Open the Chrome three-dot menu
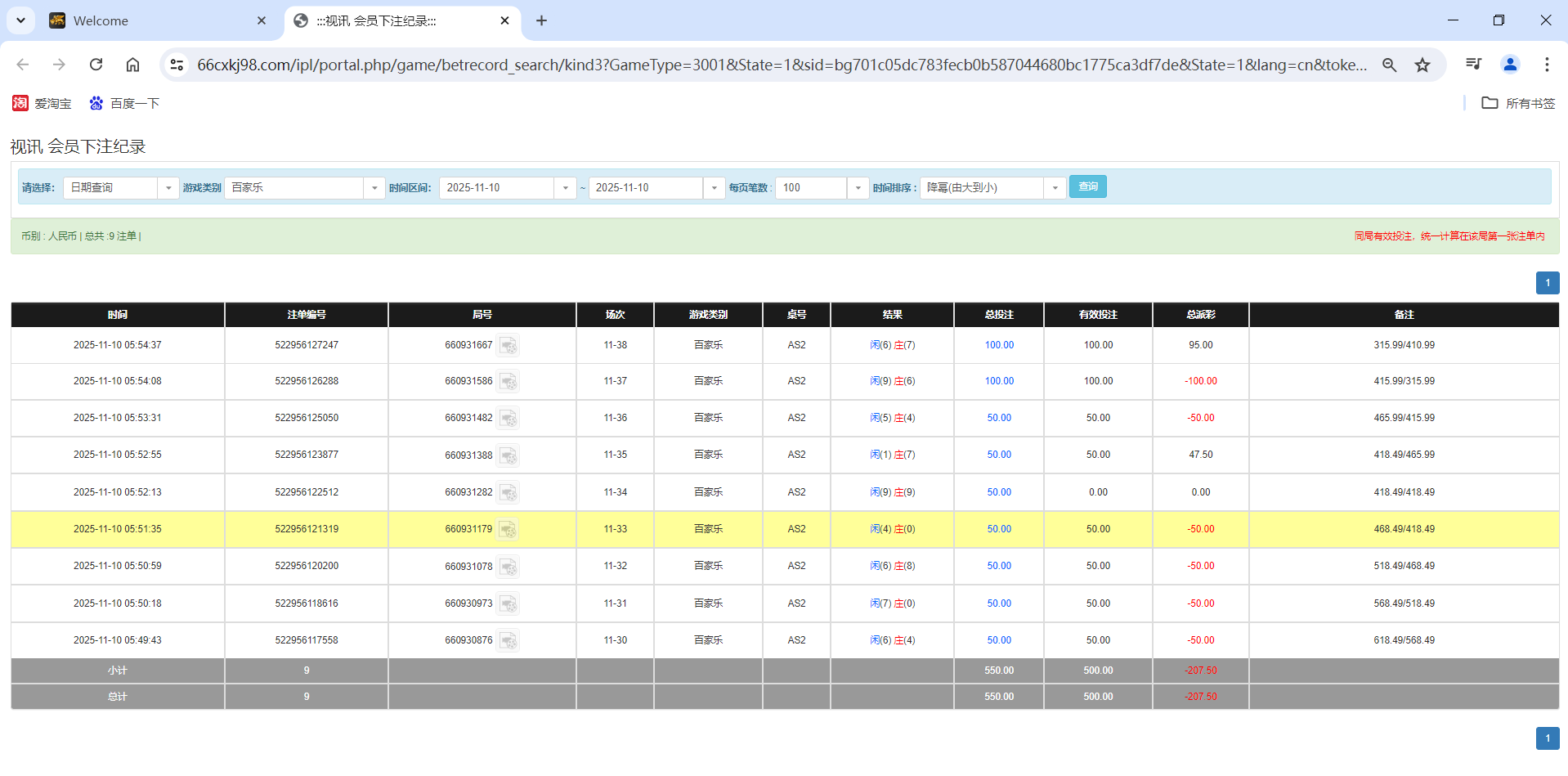The image size is (1568, 776). pos(1547,65)
